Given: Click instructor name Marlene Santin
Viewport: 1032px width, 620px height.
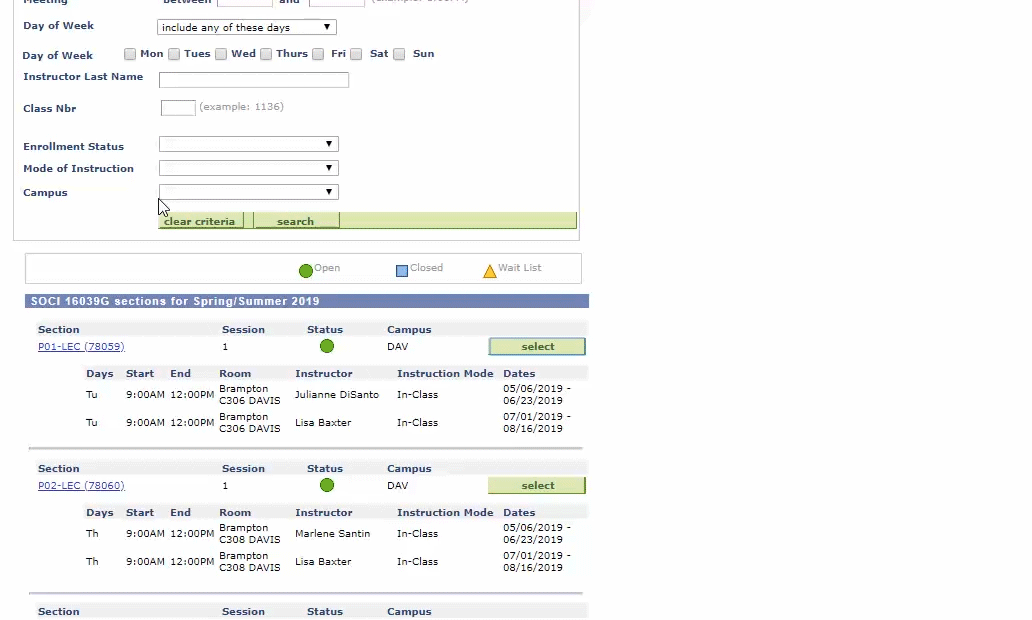Looking at the screenshot, I should coord(332,534).
